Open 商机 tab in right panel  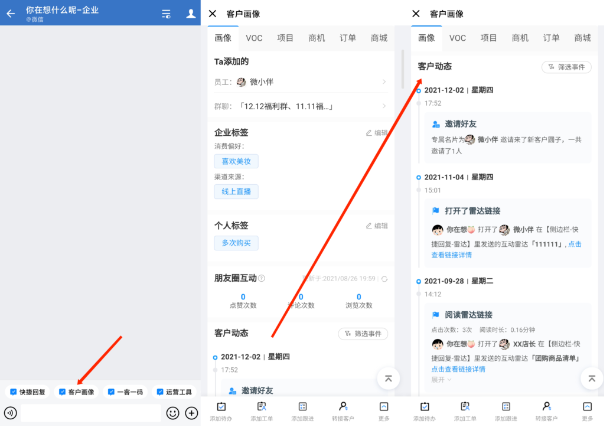coord(520,38)
